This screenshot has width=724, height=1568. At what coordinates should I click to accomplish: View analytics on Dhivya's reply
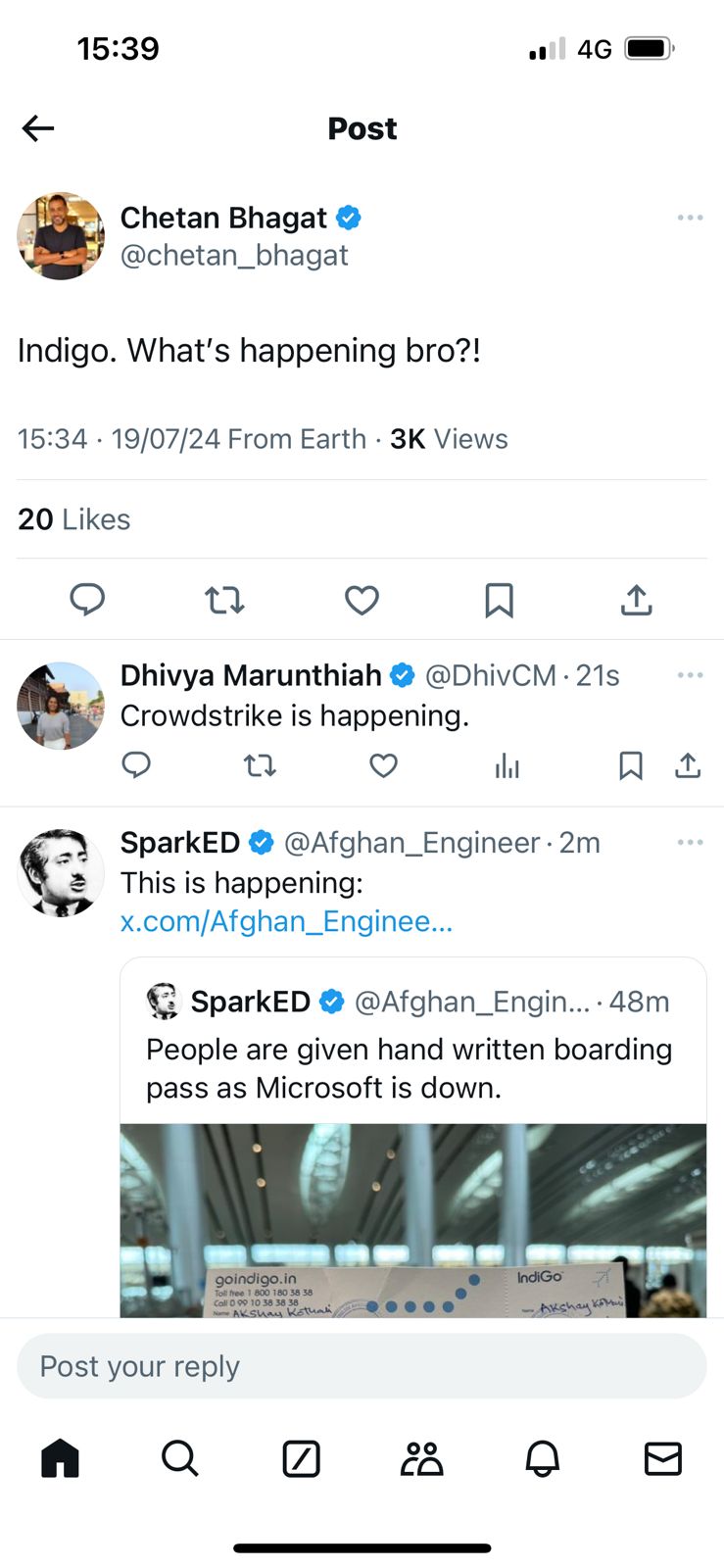[507, 765]
